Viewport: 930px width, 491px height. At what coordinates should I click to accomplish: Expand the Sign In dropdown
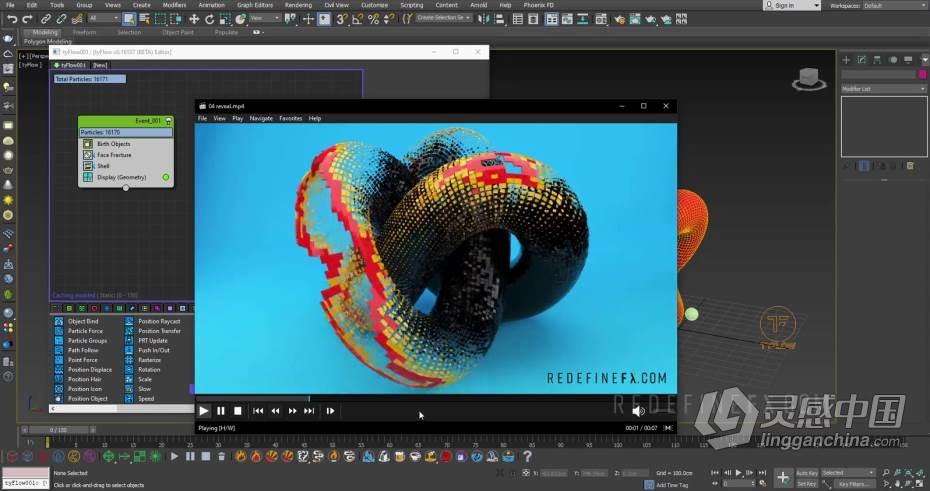tap(816, 5)
